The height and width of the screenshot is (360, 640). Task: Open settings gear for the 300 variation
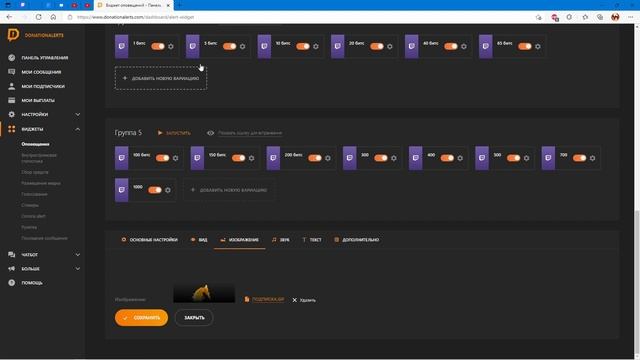[x=393, y=158]
